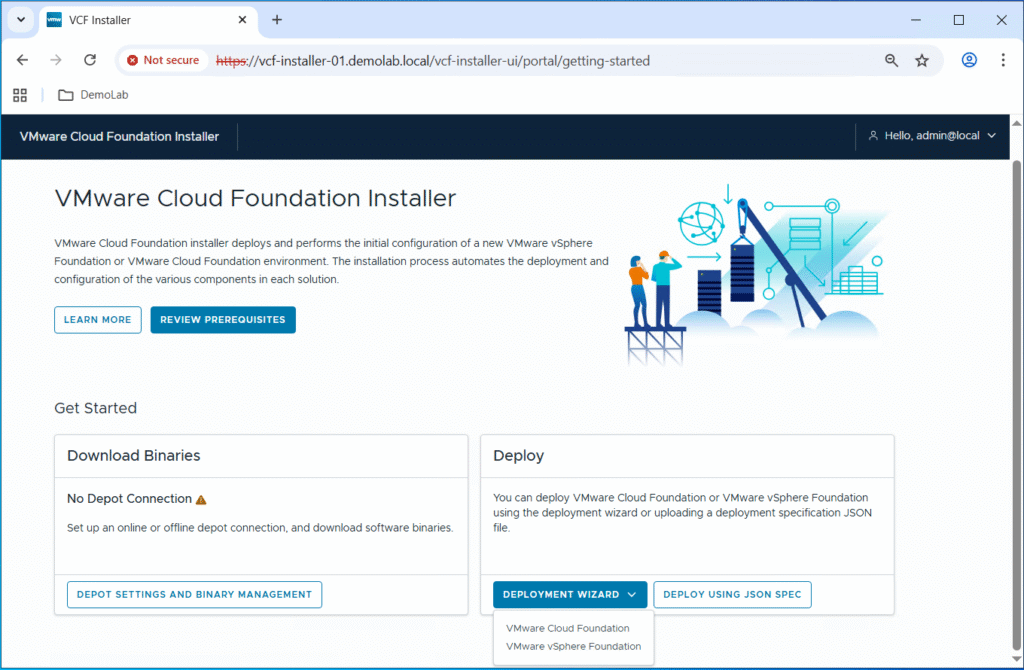Bookmark this page with the star icon

coord(922,60)
